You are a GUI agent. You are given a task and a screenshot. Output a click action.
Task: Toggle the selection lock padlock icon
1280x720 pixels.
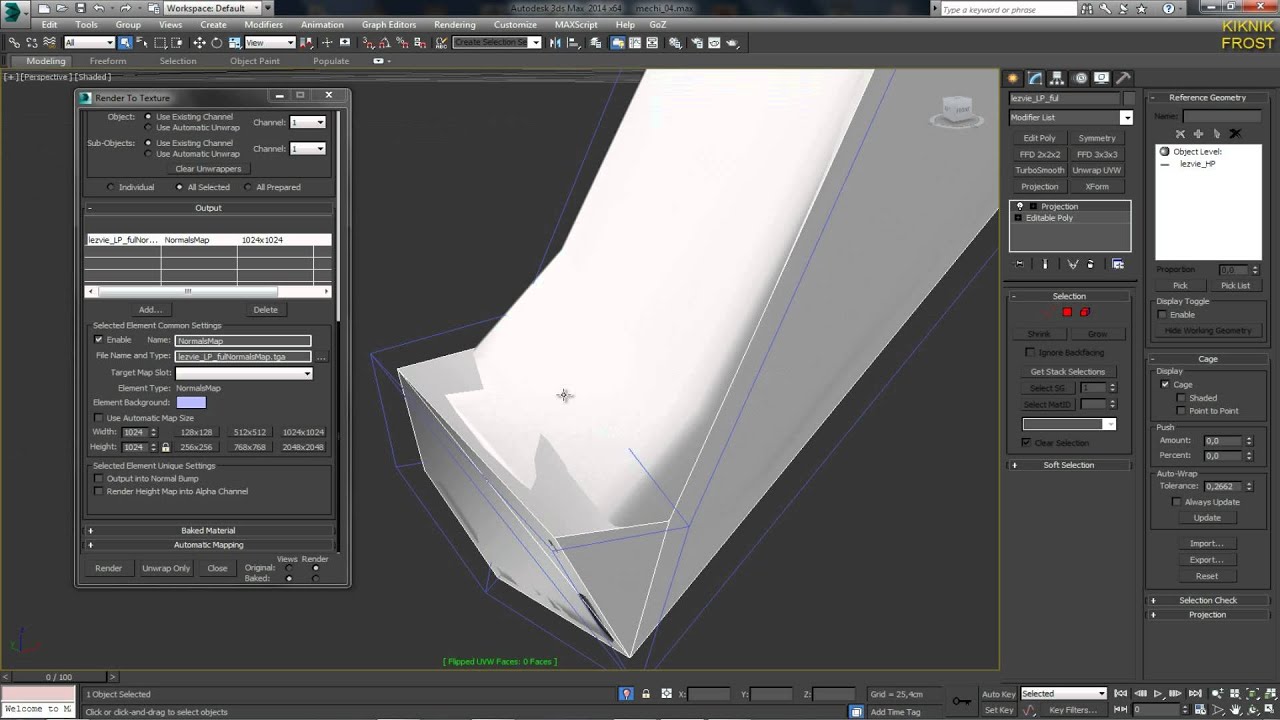tap(646, 694)
